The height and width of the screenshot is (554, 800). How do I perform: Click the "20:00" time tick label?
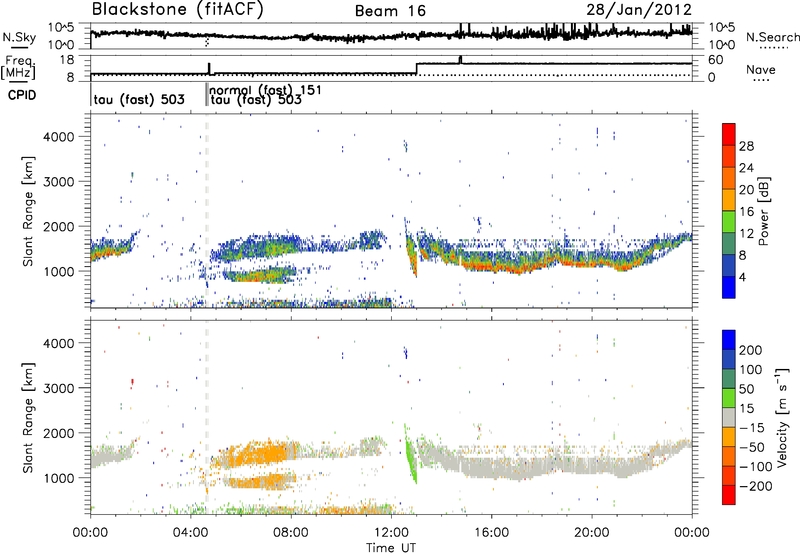tap(592, 533)
